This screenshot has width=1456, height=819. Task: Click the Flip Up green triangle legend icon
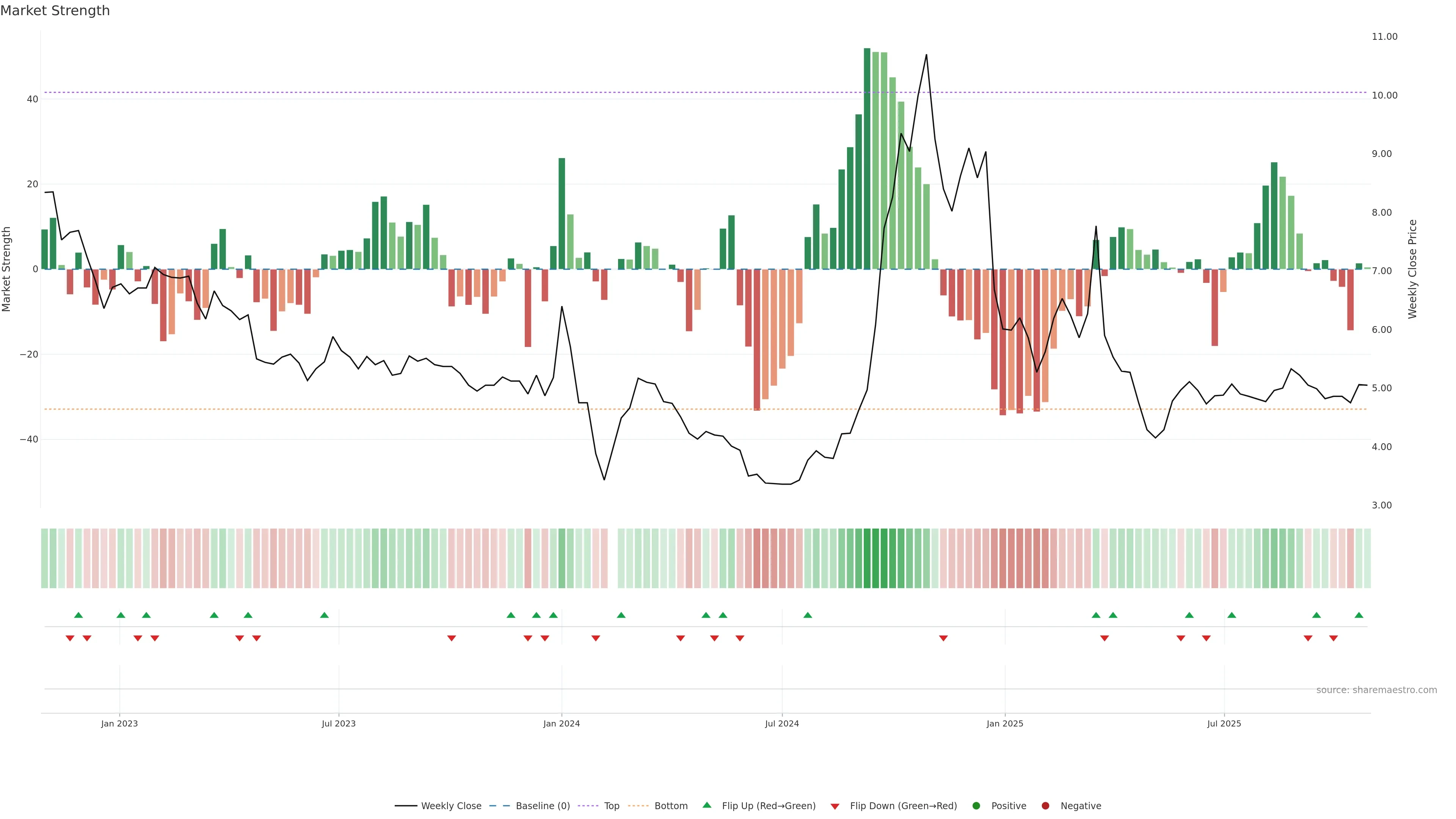(706, 805)
